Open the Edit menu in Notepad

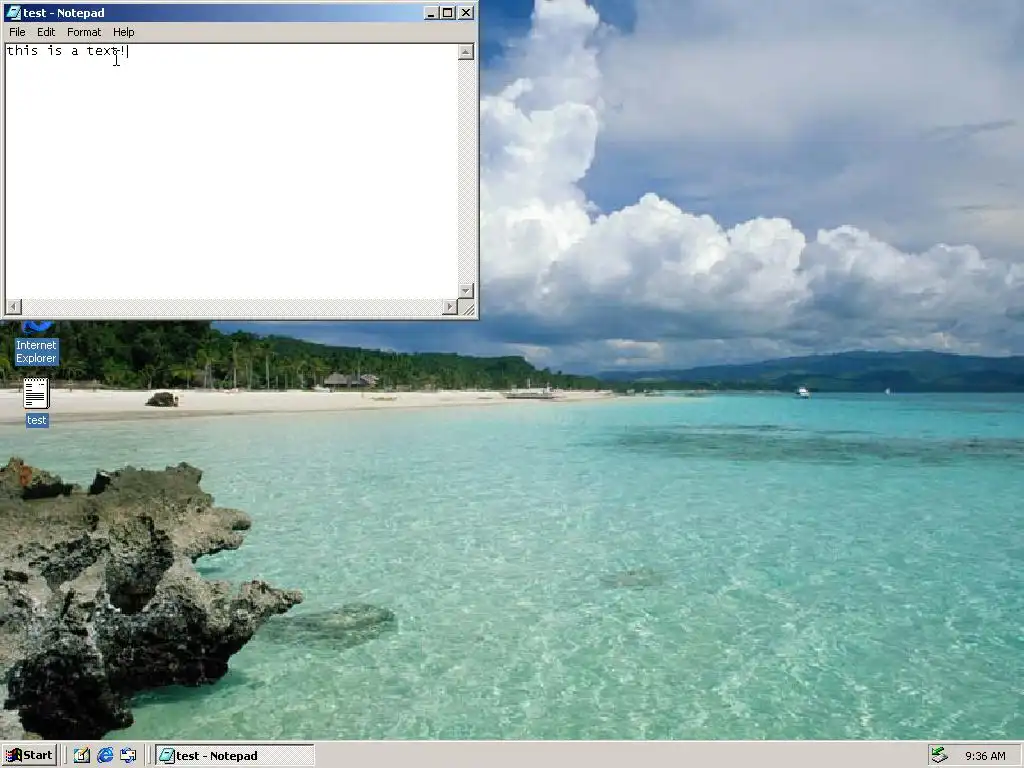[46, 32]
